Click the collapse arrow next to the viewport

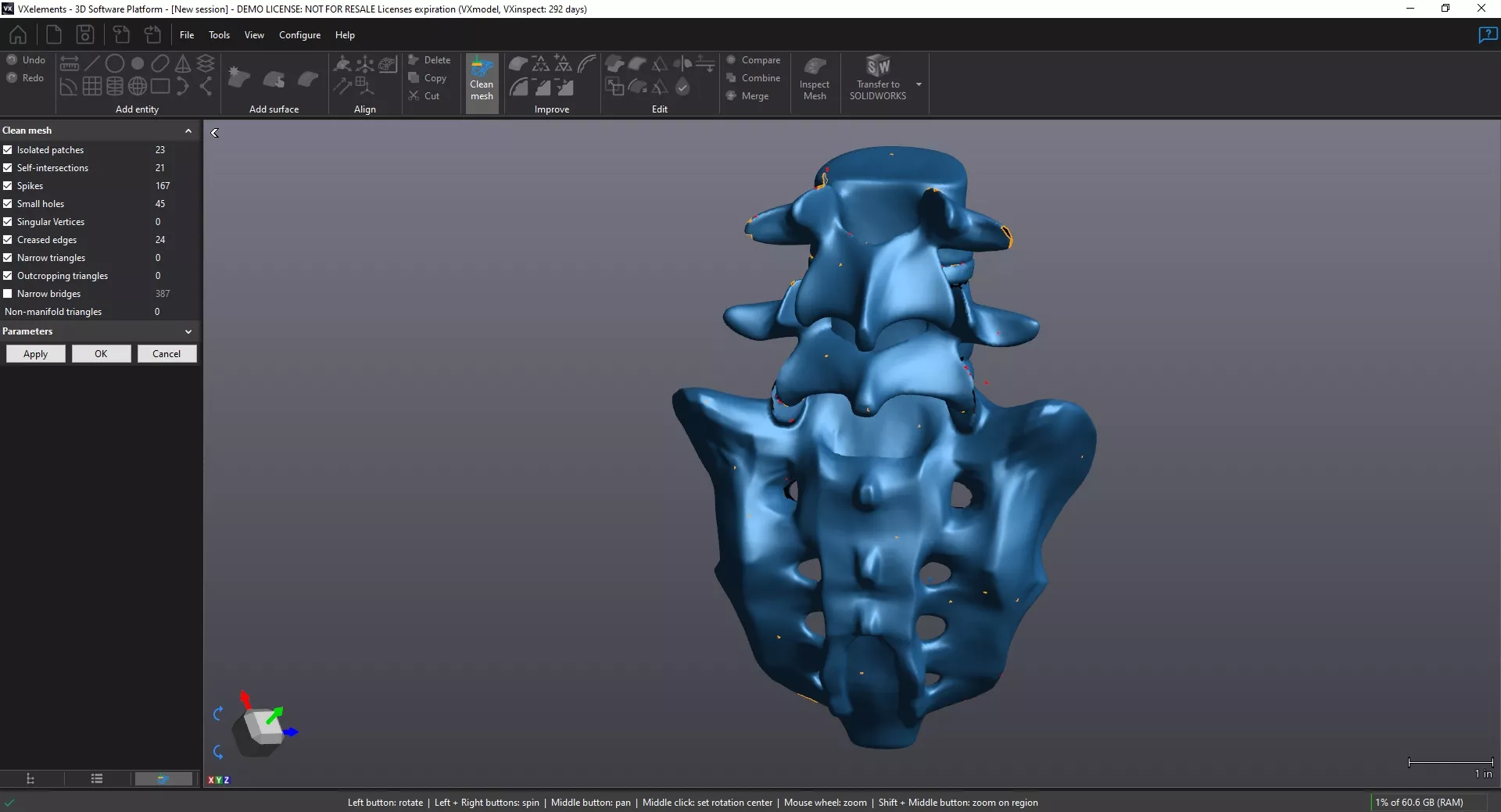pos(214,133)
